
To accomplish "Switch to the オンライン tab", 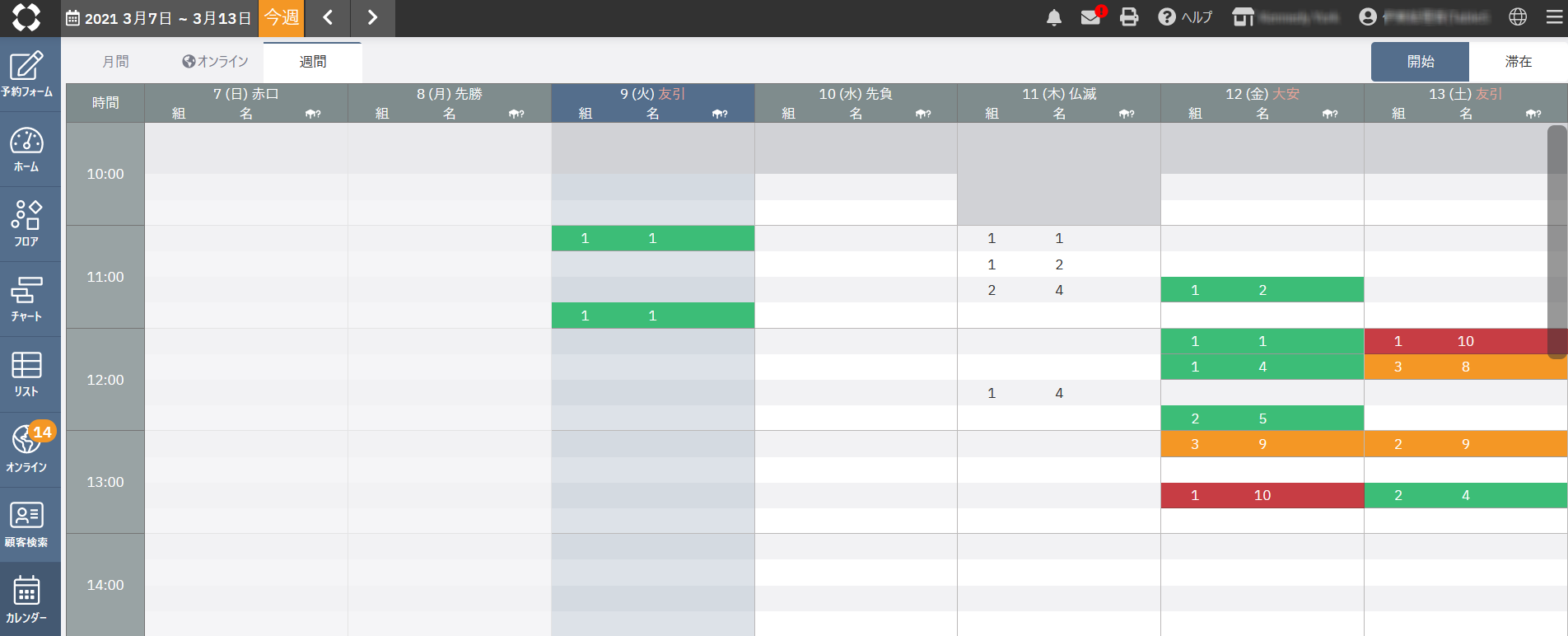I will (215, 62).
